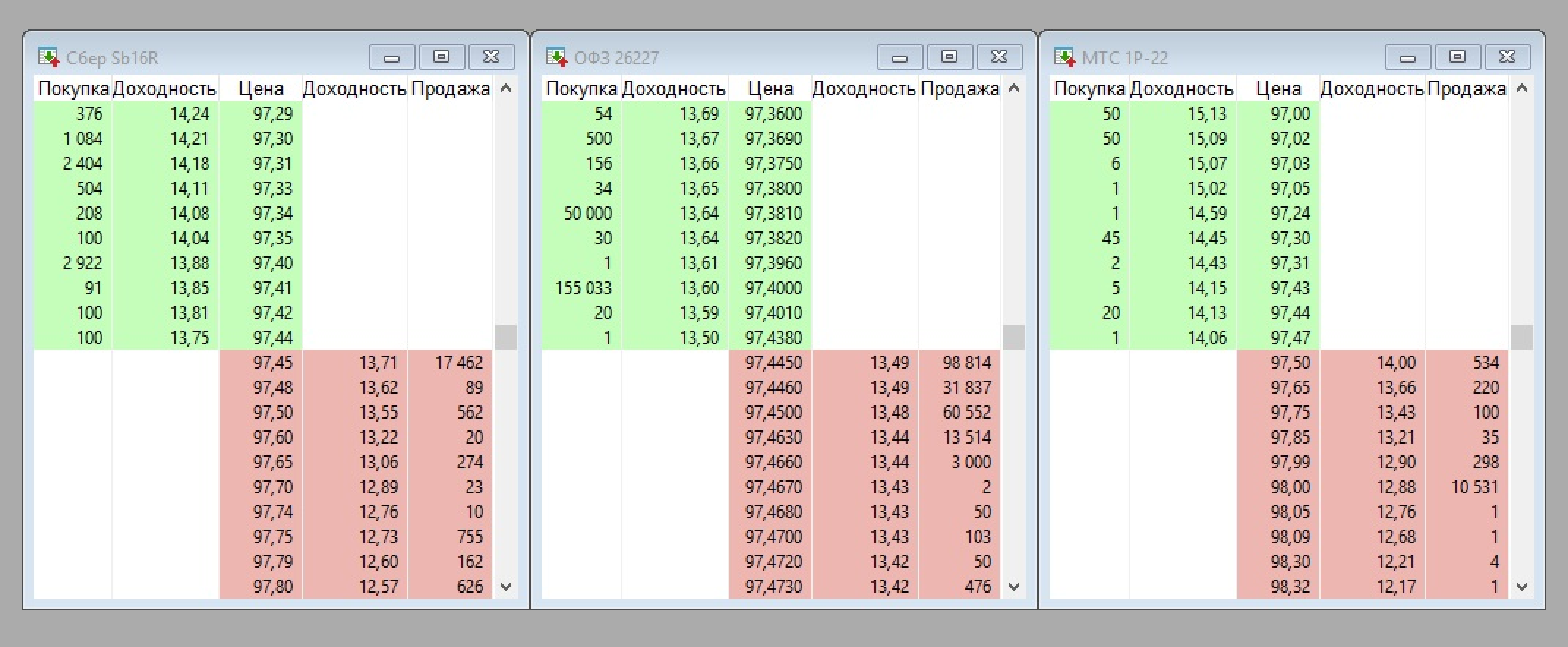This screenshot has width=1568, height=647.
Task: Select price 97,4730 in ОФЗ 26227
Action: pos(774,586)
